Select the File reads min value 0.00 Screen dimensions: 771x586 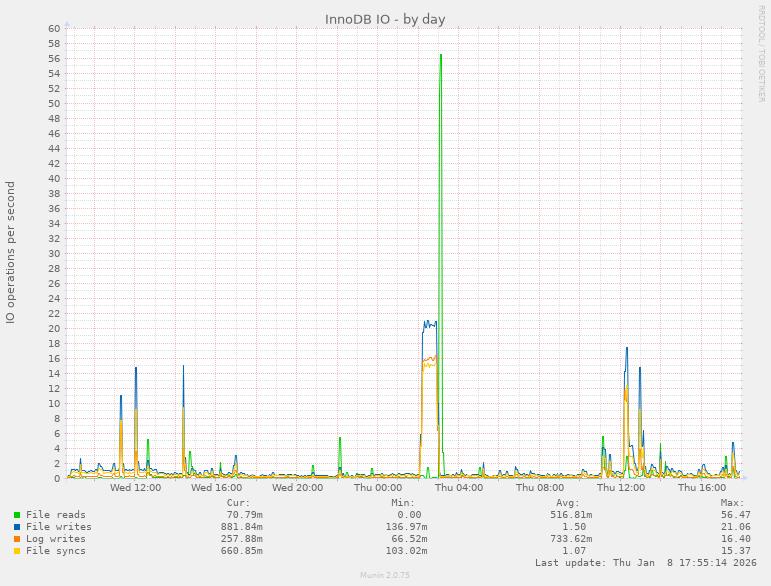[x=409, y=515]
